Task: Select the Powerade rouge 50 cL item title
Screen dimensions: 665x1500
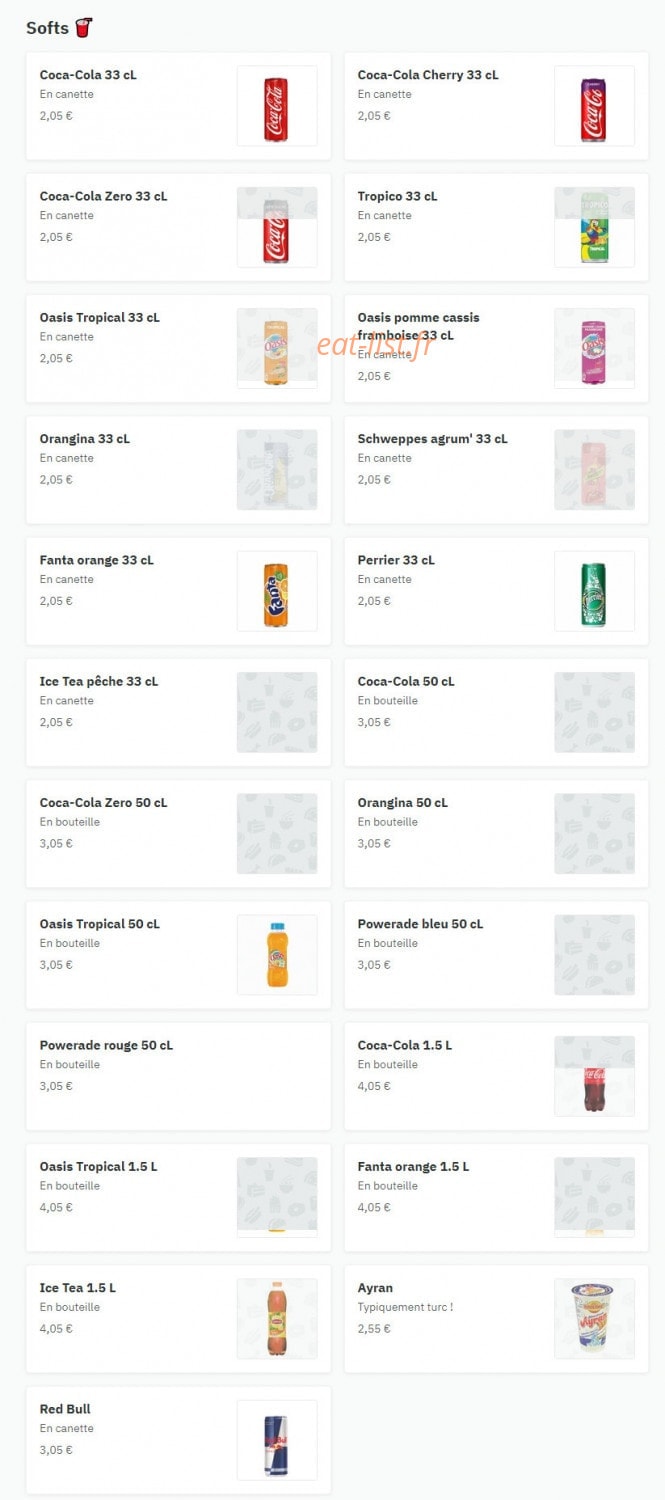Action: point(106,1045)
